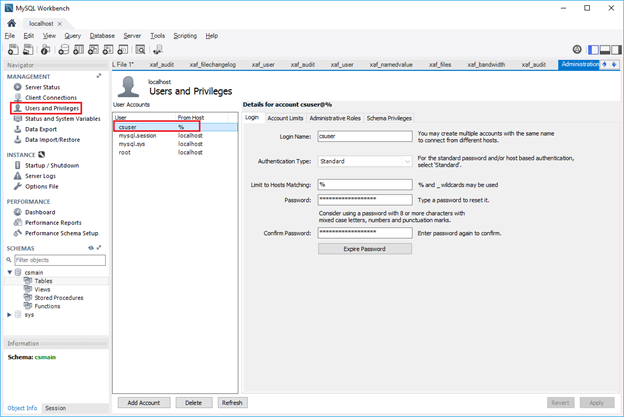Click the Performance Reports icon
624x417 pixels.
[18, 222]
